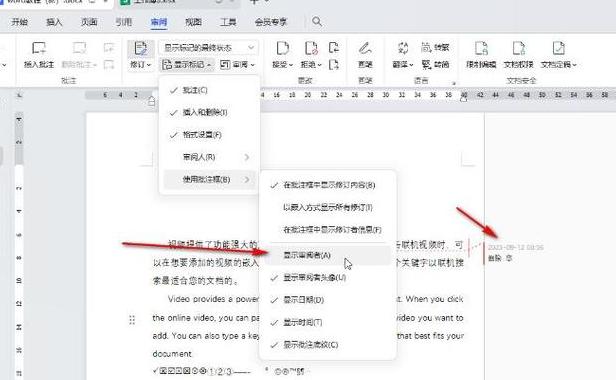
Task: Toggle 显示批注底纹(C) option
Action: (x=328, y=345)
